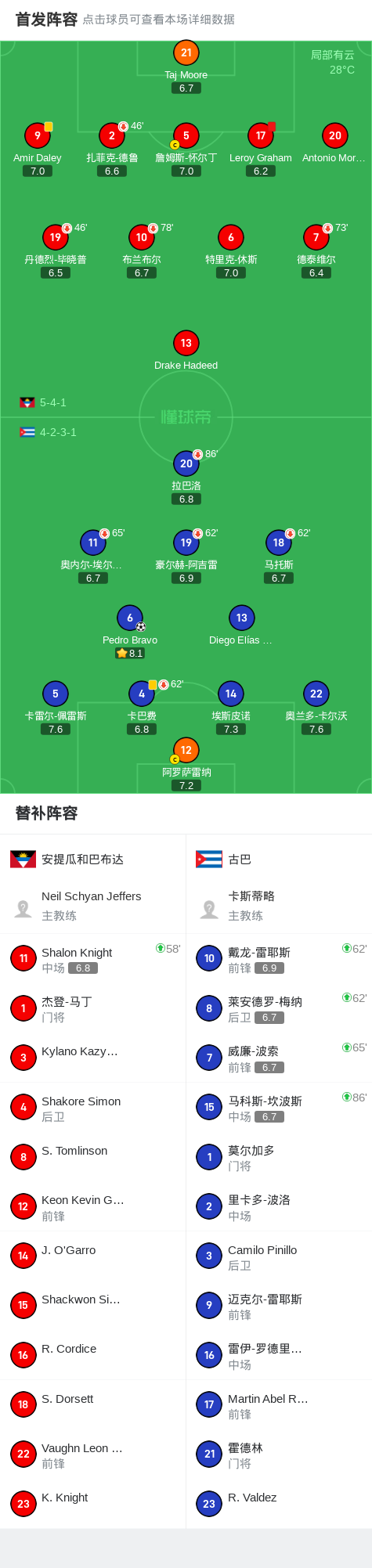Open Drake Hadeed number 13 red icon

[186, 343]
